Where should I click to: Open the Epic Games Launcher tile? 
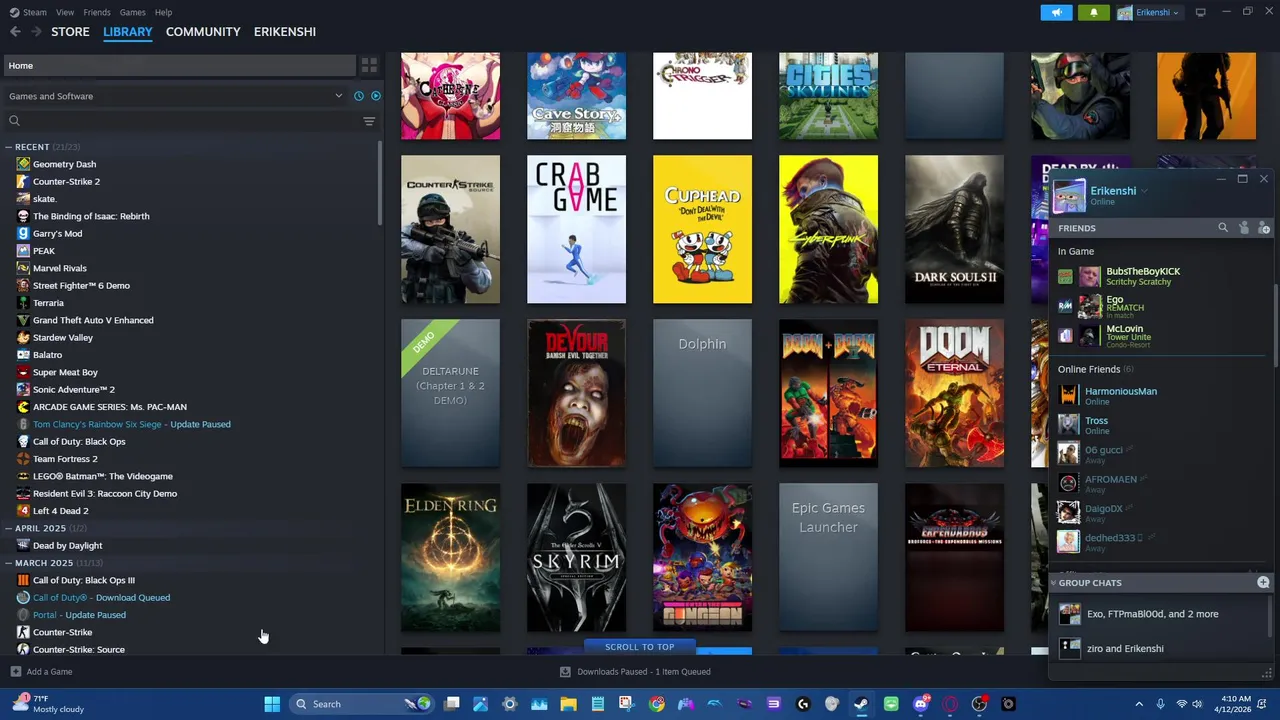(x=828, y=558)
